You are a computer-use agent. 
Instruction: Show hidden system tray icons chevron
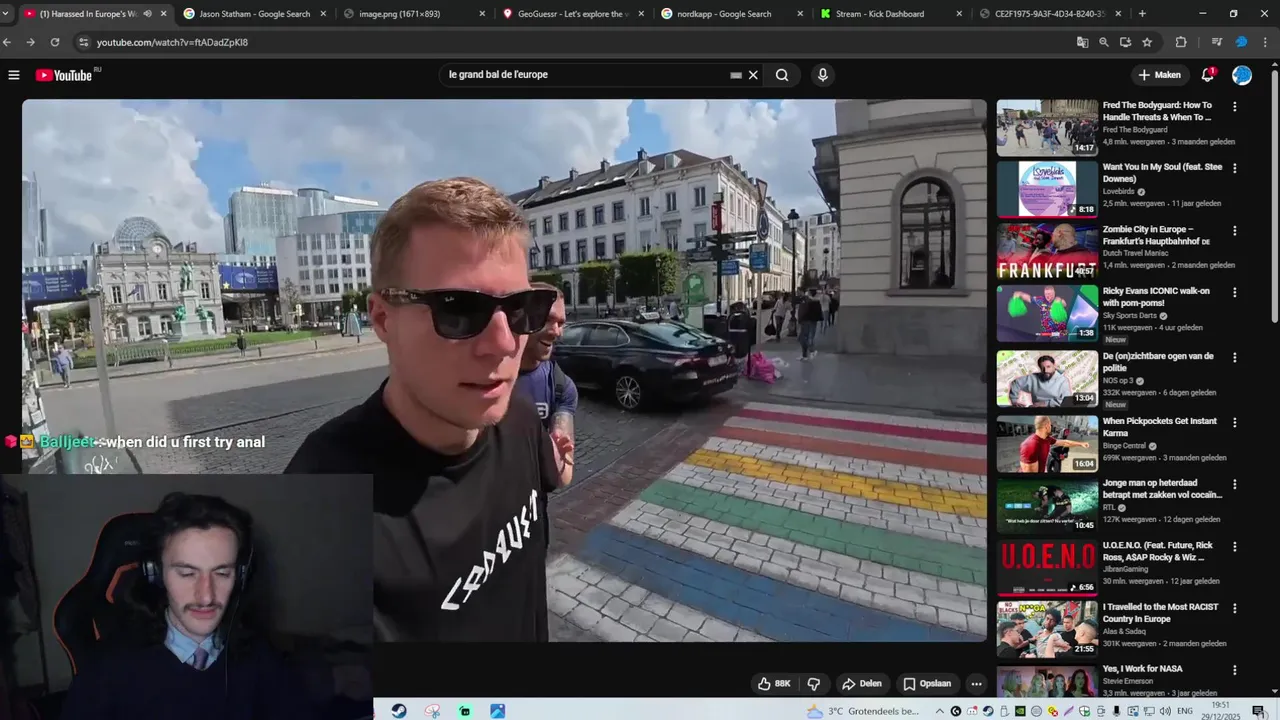pyautogui.click(x=939, y=711)
